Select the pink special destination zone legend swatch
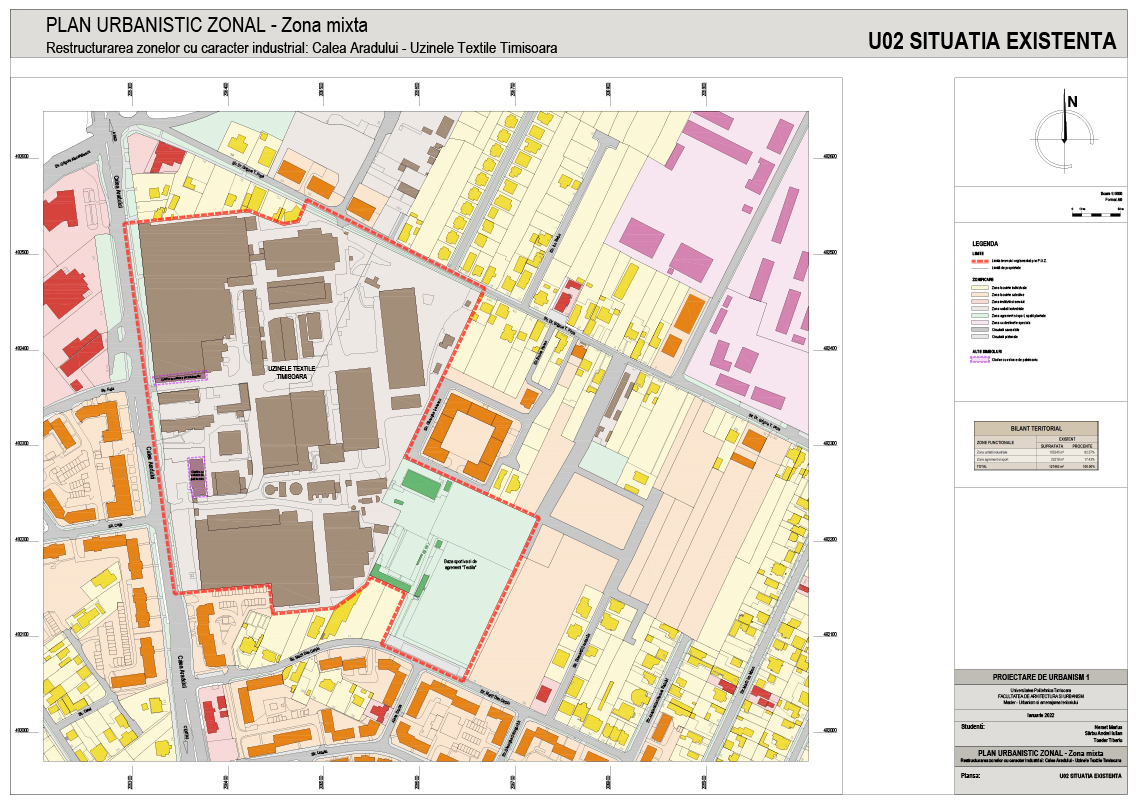 click(x=980, y=323)
